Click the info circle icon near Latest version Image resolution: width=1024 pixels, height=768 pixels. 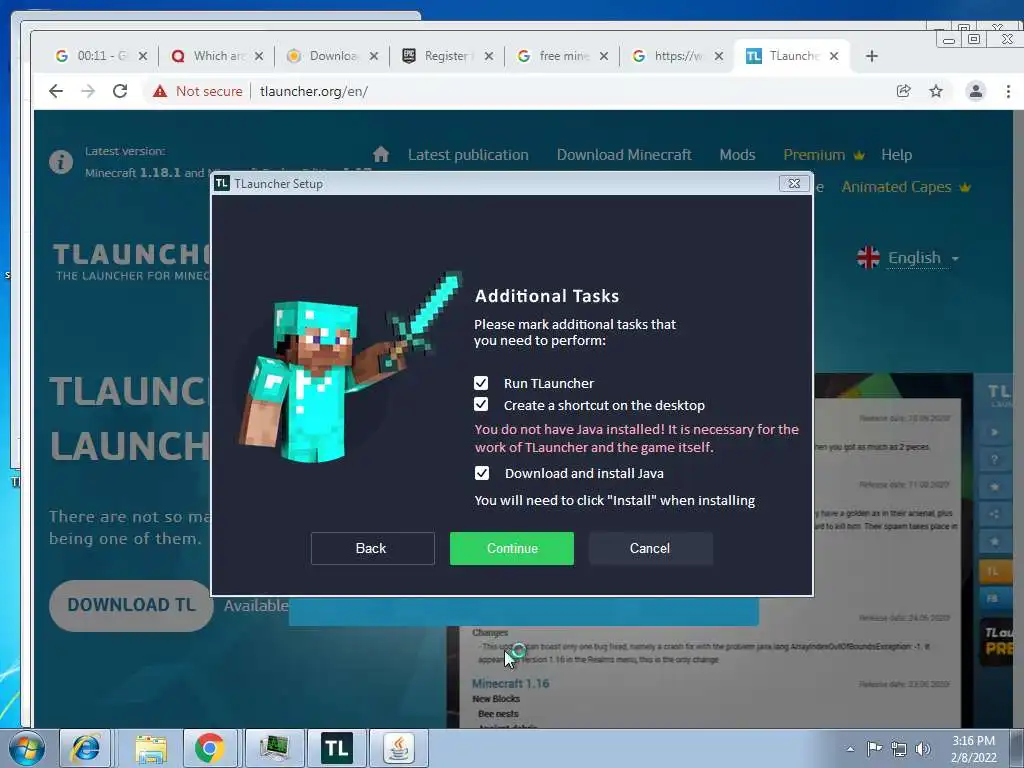click(61, 161)
